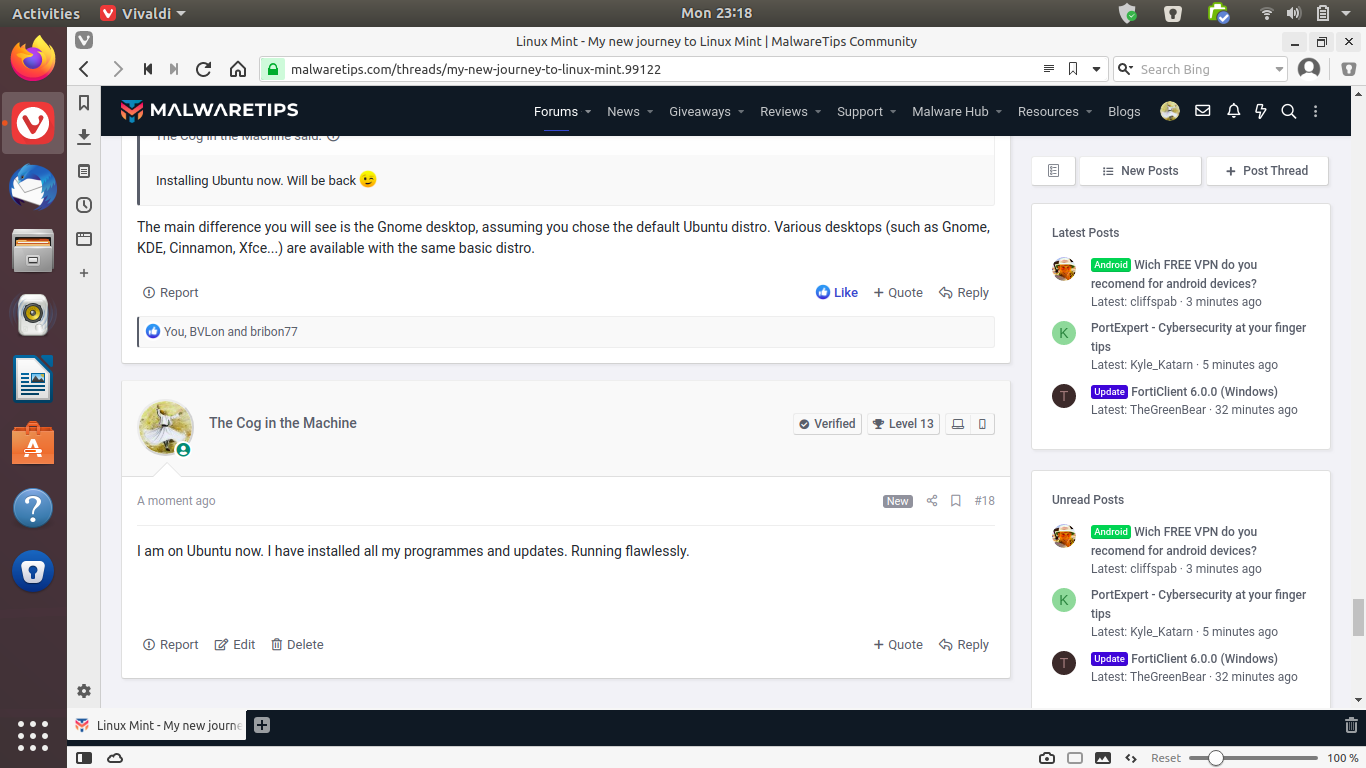Toggle Like on the Gnome desktop post
Viewport: 1366px width, 768px height.
tap(837, 293)
